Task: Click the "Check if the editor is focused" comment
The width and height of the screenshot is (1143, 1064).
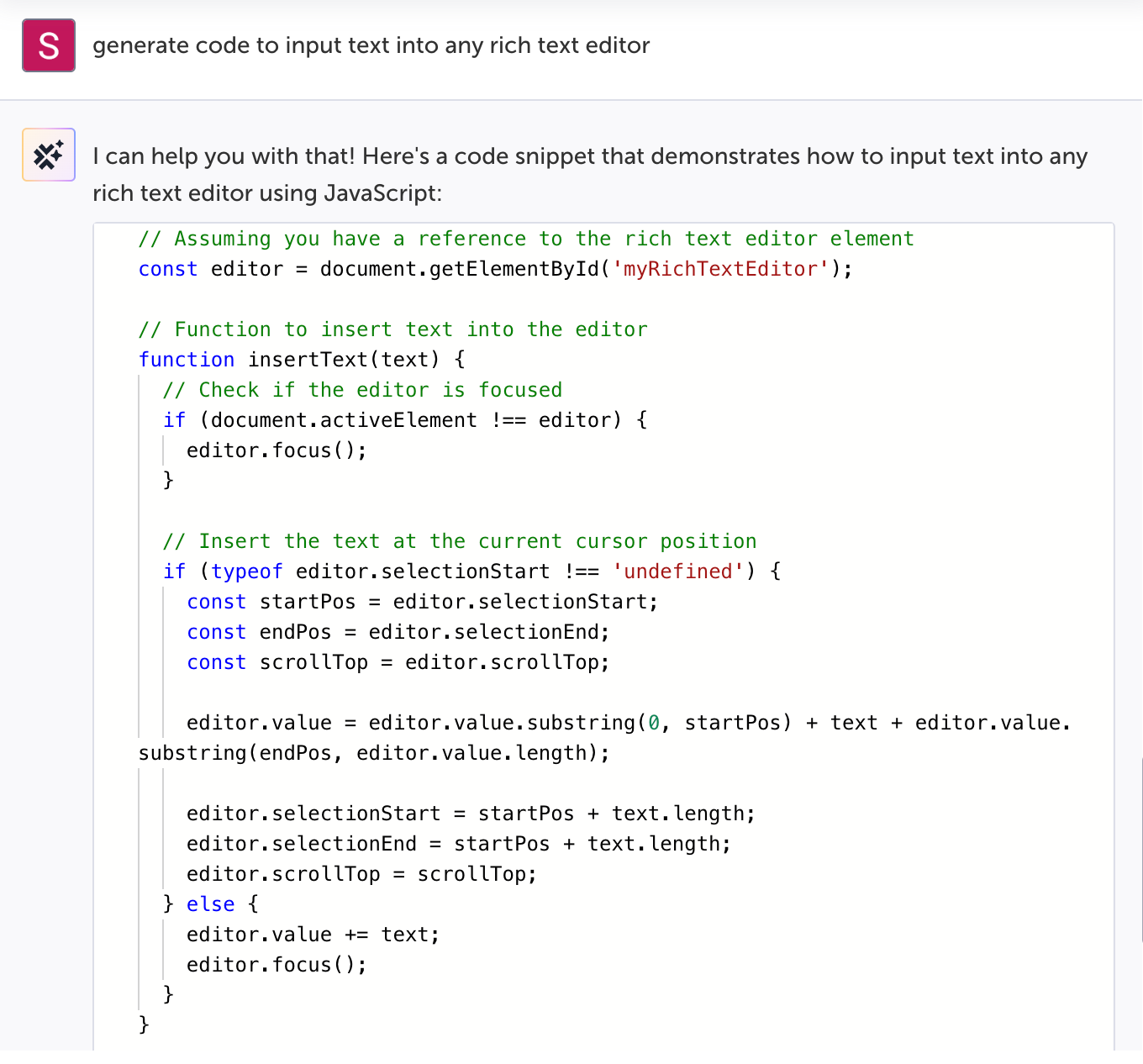Action: click(x=362, y=390)
